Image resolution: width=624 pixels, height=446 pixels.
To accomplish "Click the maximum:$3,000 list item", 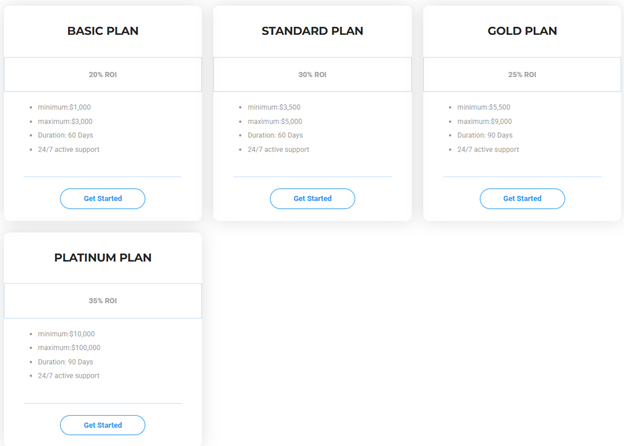I will point(65,121).
